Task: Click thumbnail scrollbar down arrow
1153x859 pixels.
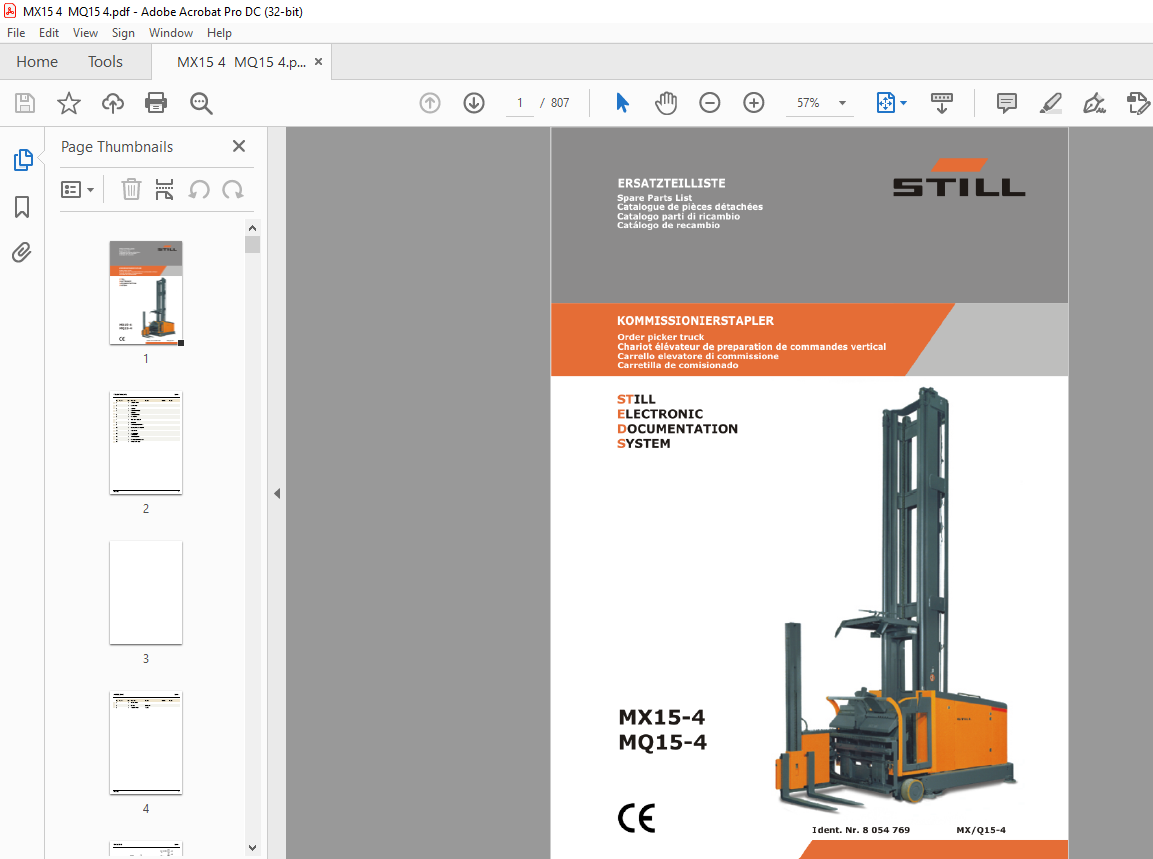Action: [x=252, y=847]
